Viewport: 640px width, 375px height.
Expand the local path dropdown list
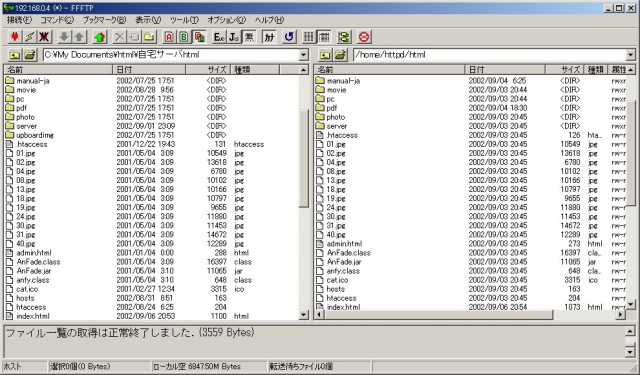pos(304,55)
